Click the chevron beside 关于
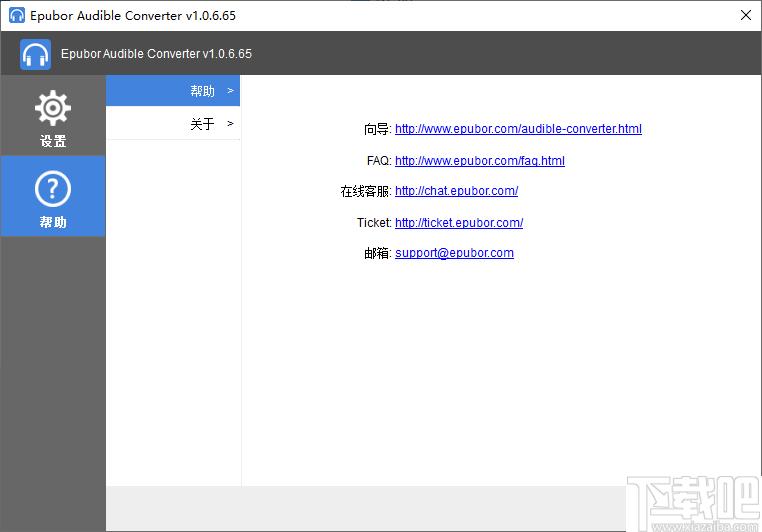Screen dimensions: 762x532 pos(230,123)
